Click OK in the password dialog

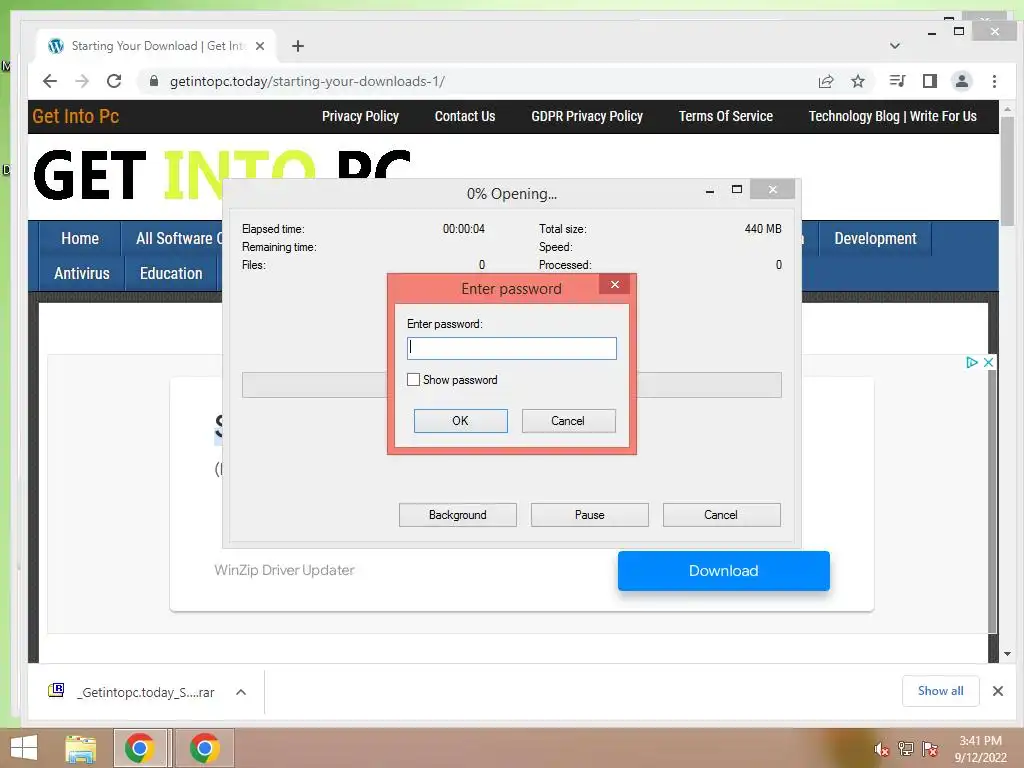460,421
